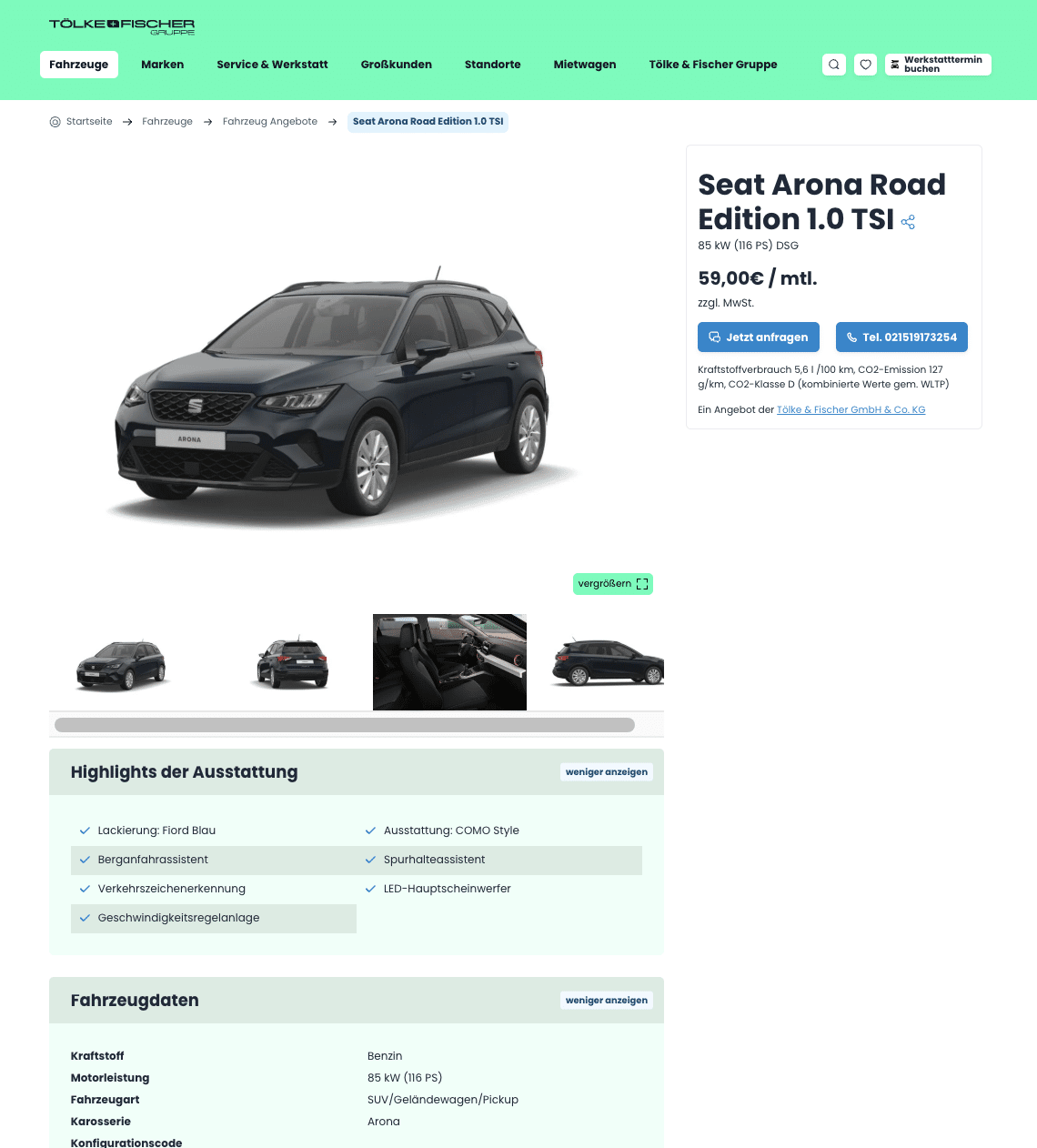This screenshot has width=1037, height=1148.
Task: Click the search magnifier icon in header
Action: [x=834, y=65]
